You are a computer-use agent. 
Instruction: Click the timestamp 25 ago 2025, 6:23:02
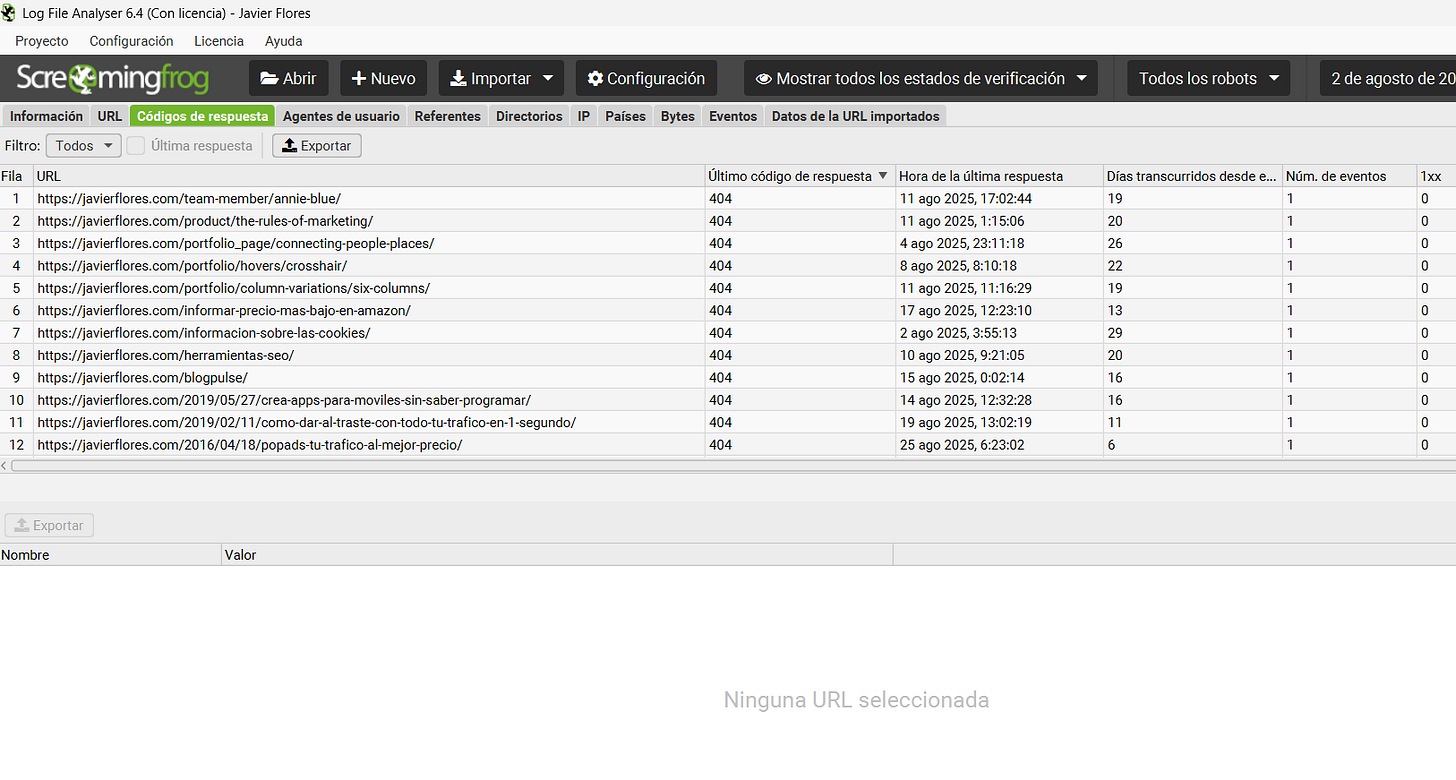pos(962,445)
